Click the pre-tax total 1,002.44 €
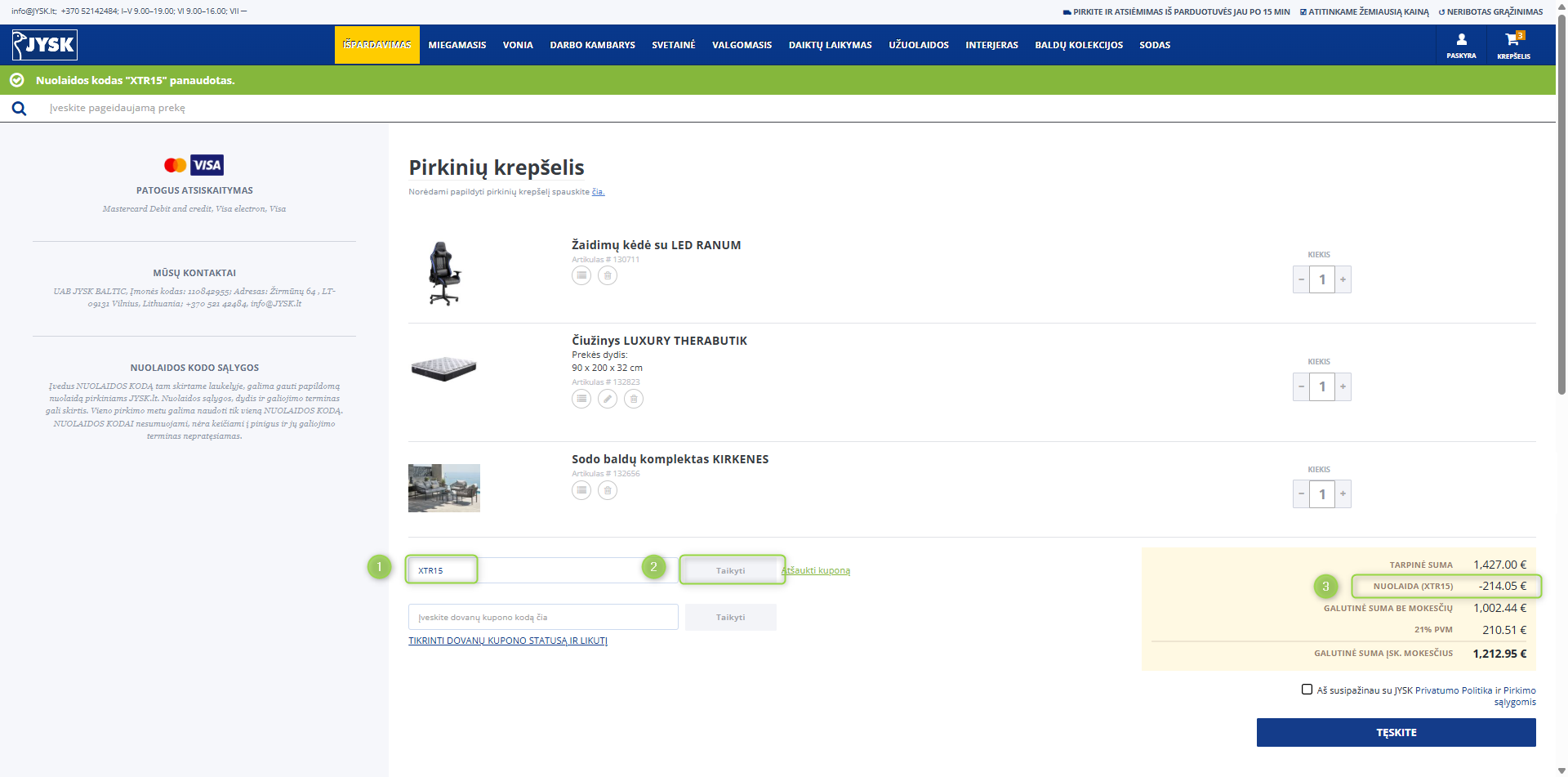Screen dimensions: 1568x777 (1499, 608)
